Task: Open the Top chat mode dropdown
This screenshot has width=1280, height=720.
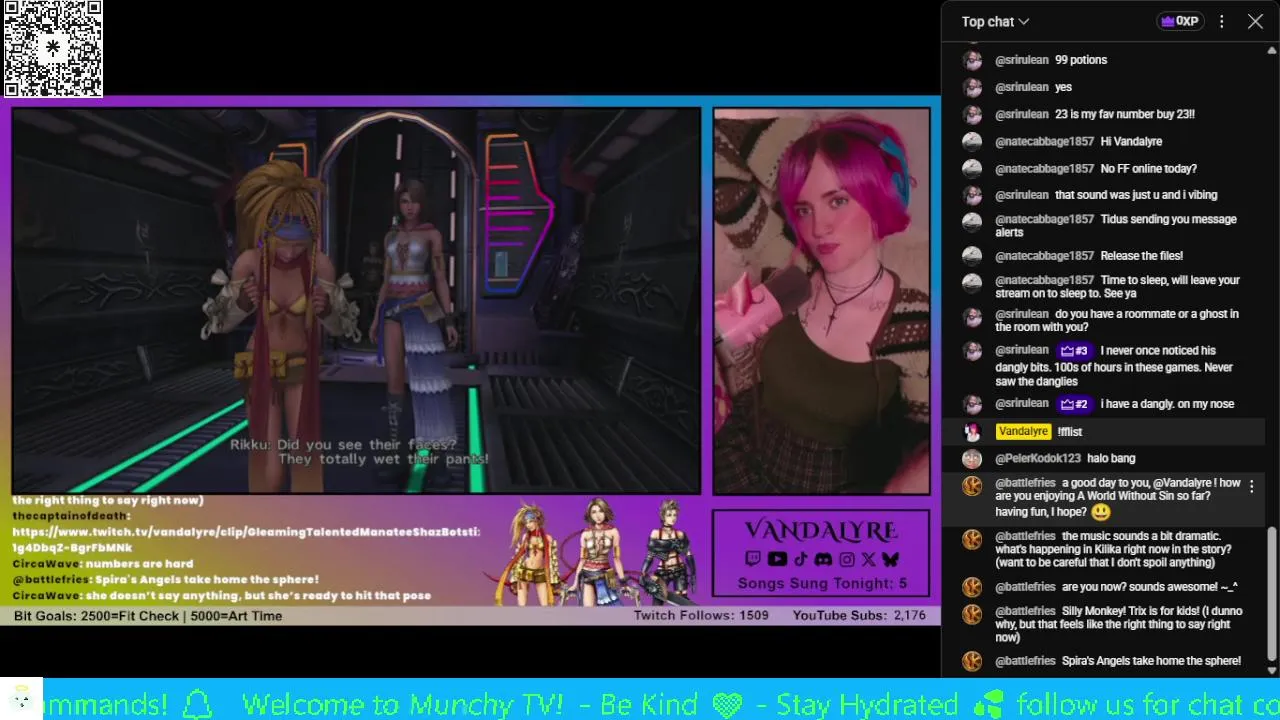Action: point(995,21)
